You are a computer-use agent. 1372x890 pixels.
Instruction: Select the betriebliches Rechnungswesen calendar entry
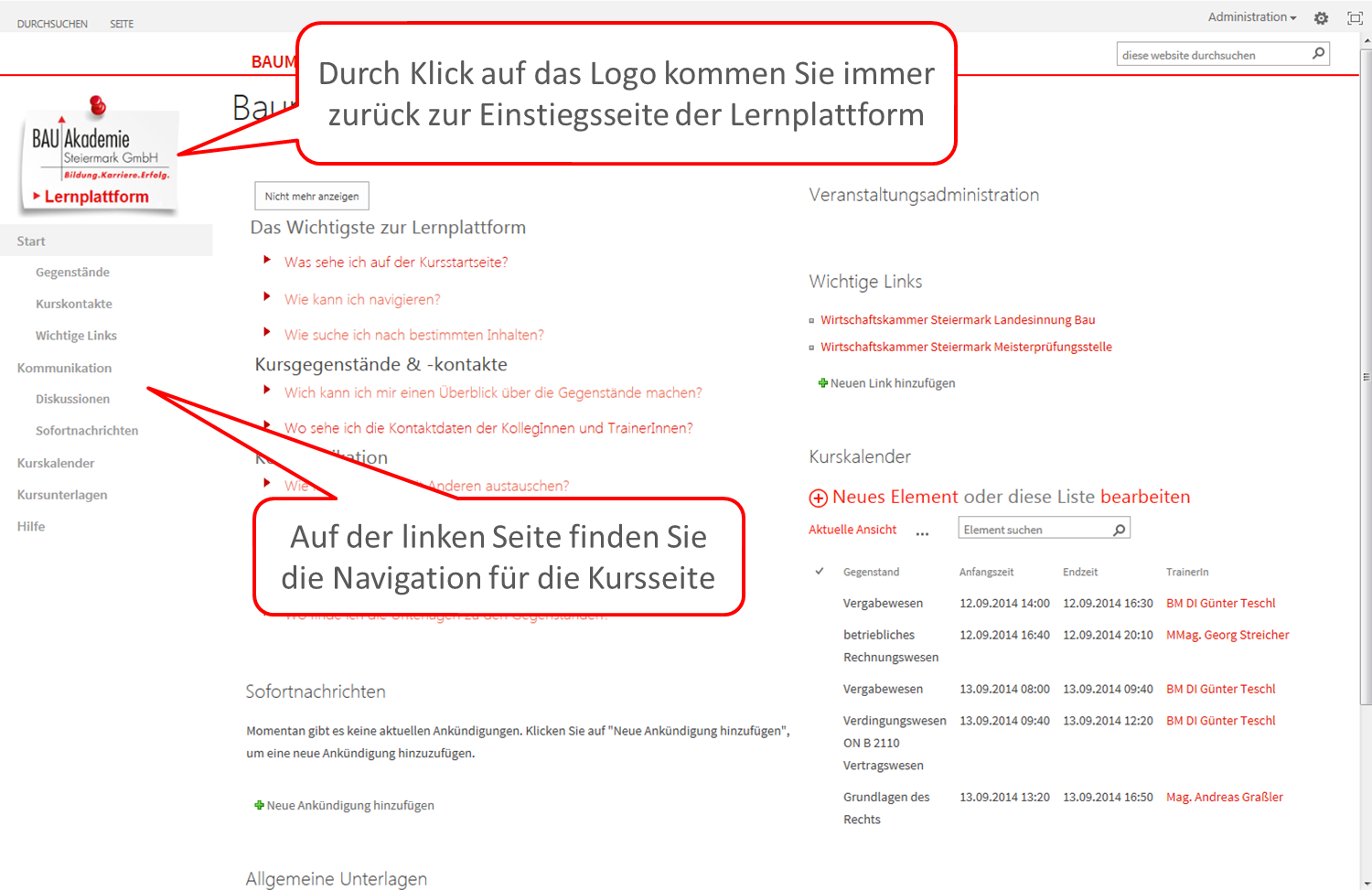click(x=891, y=646)
